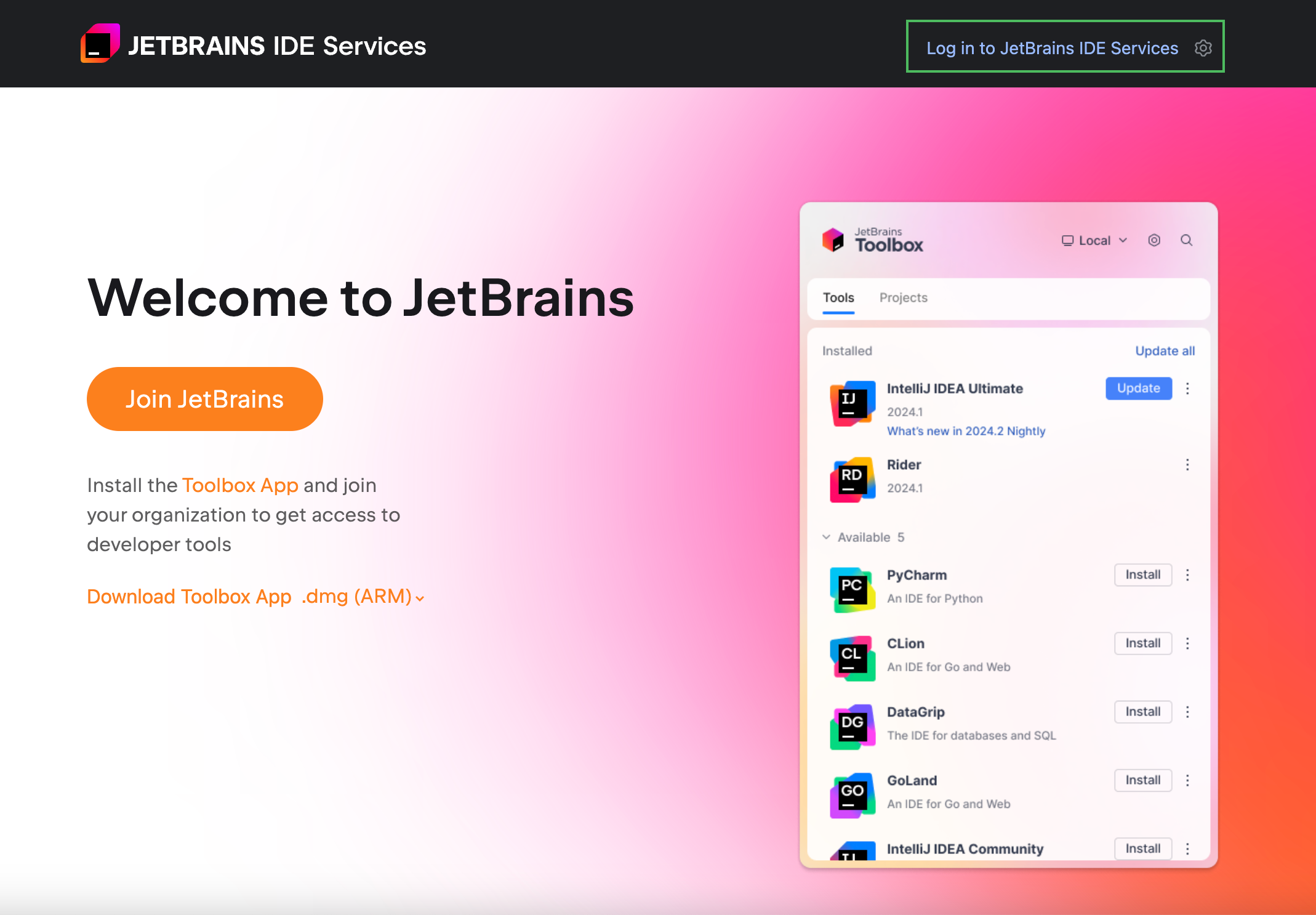Screen dimensions: 1316x915
Task: Open settings gear next to login link
Action: [1203, 47]
